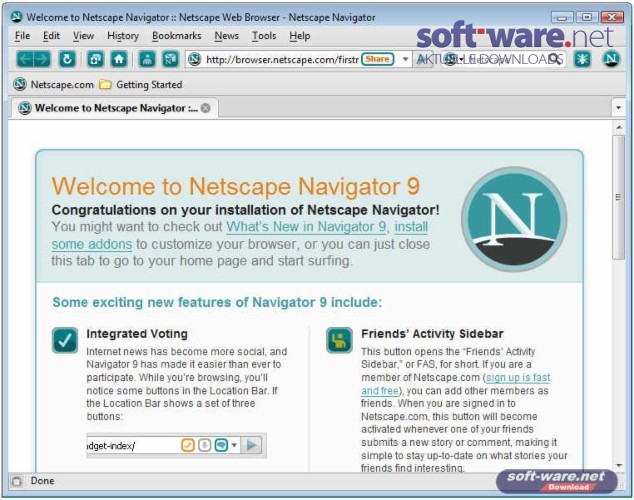Open the News menu
Image resolution: width=634 pixels, height=500 pixels.
226,36
